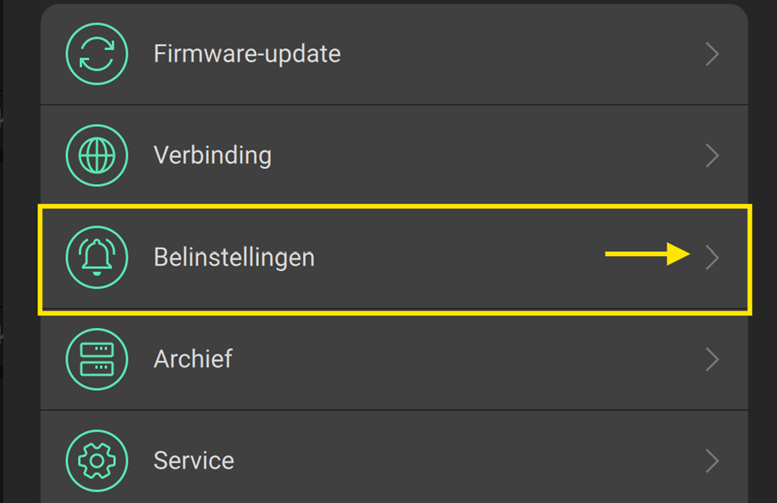Image resolution: width=777 pixels, height=503 pixels.
Task: Open Verbinding via the right chevron
Action: pyautogui.click(x=712, y=156)
